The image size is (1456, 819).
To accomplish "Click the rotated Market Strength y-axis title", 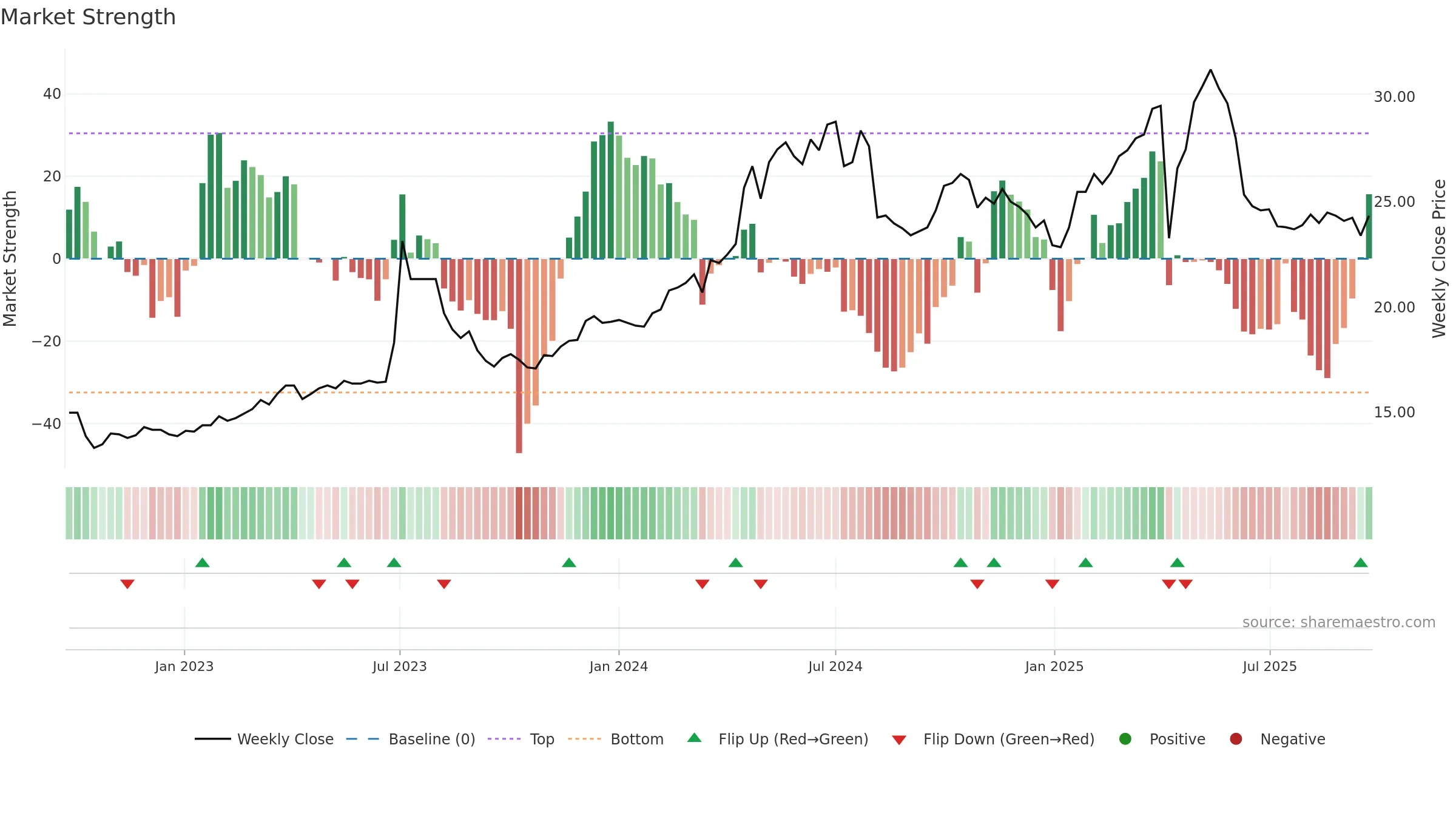I will (10, 258).
